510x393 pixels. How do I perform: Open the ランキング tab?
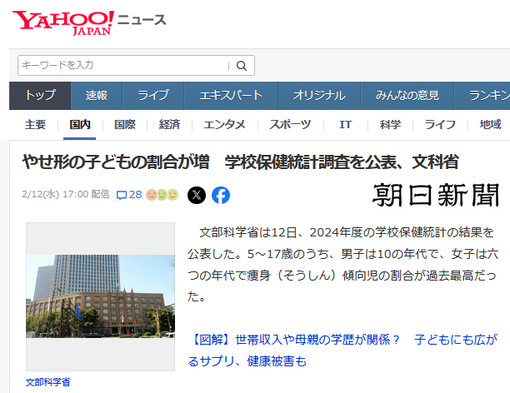tap(482, 96)
